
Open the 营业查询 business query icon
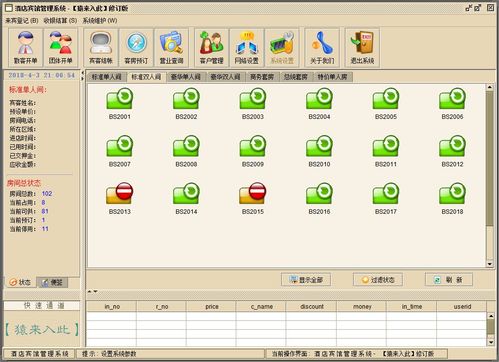pos(171,48)
